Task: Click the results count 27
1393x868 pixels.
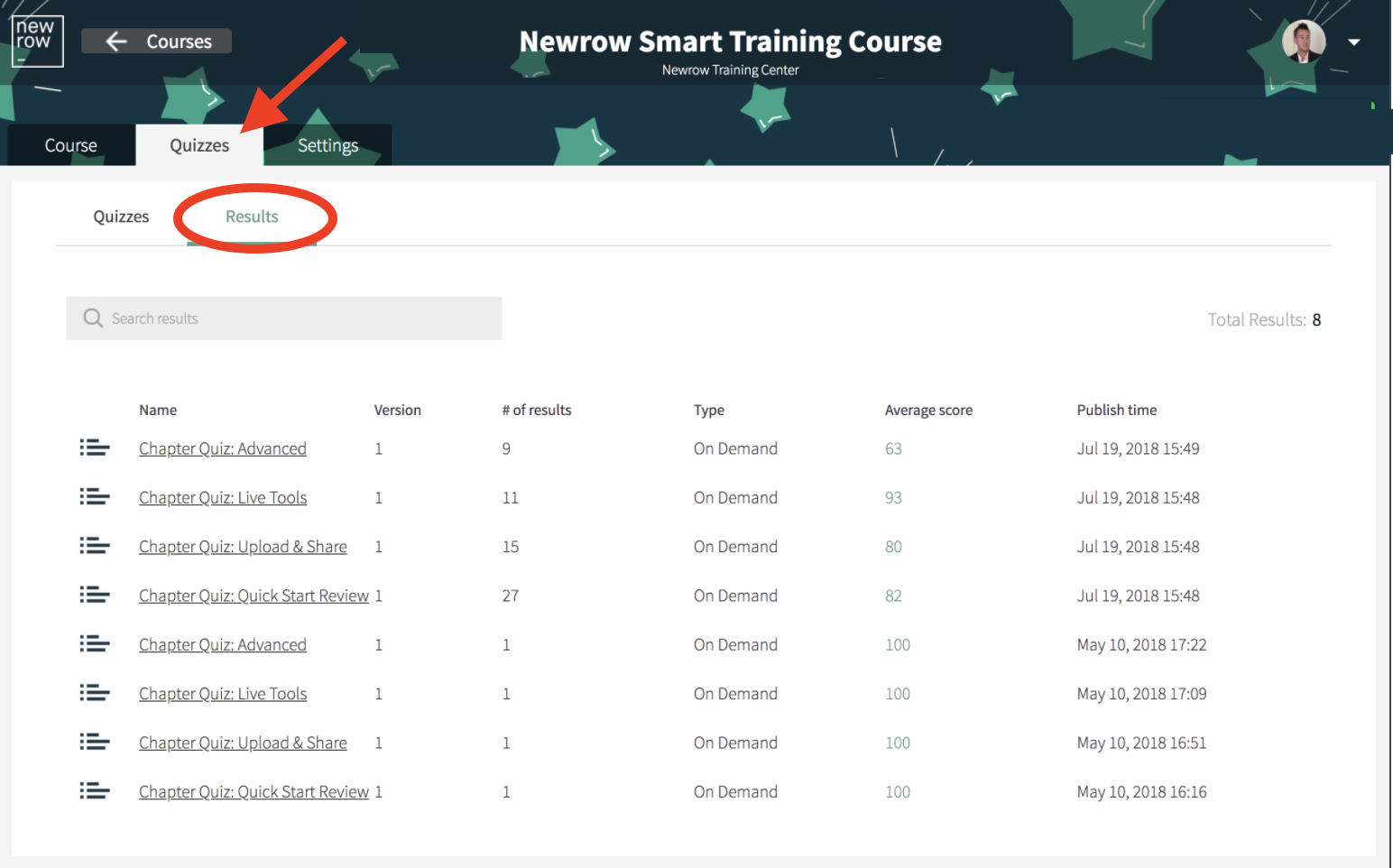Action: click(511, 596)
